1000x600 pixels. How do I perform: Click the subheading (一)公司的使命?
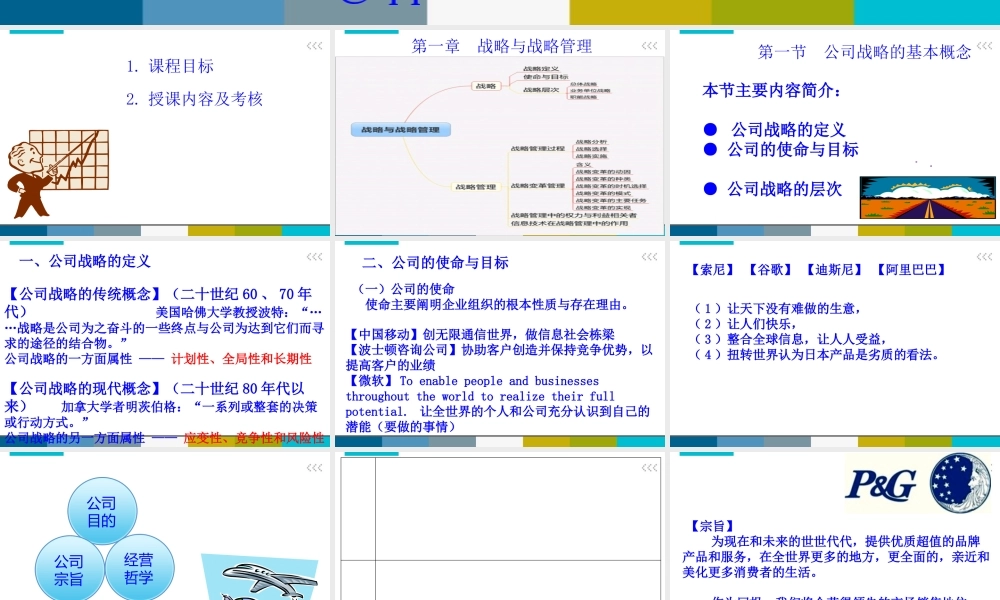pyautogui.click(x=405, y=288)
